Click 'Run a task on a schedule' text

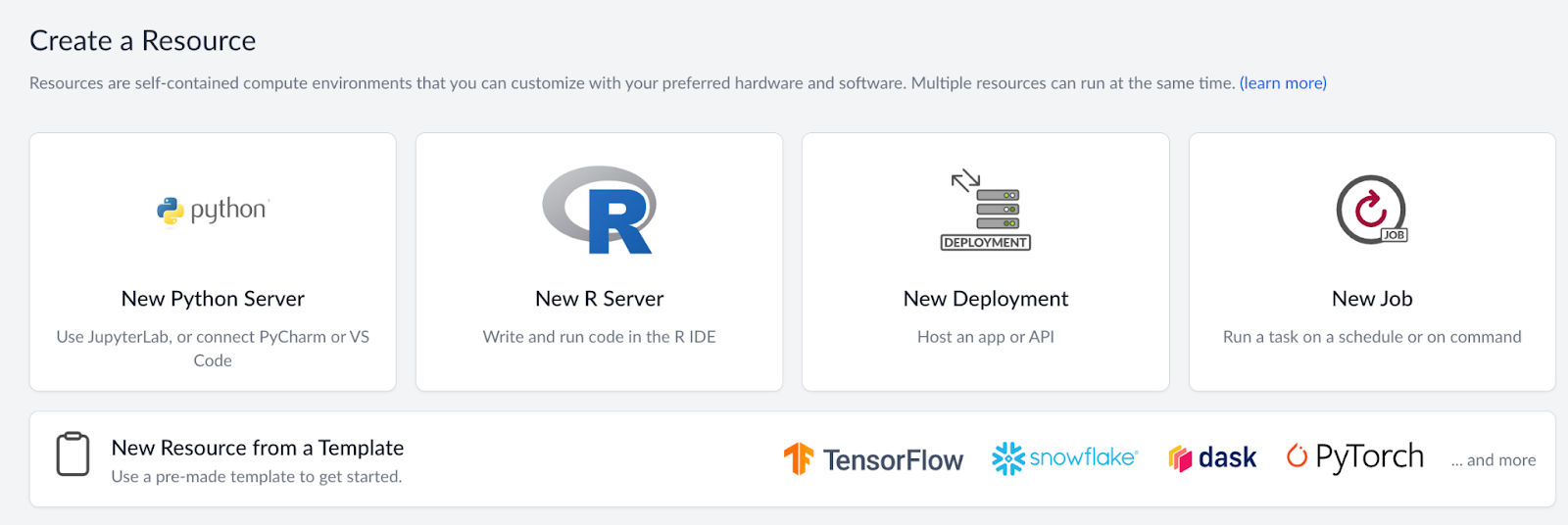click(x=1372, y=337)
